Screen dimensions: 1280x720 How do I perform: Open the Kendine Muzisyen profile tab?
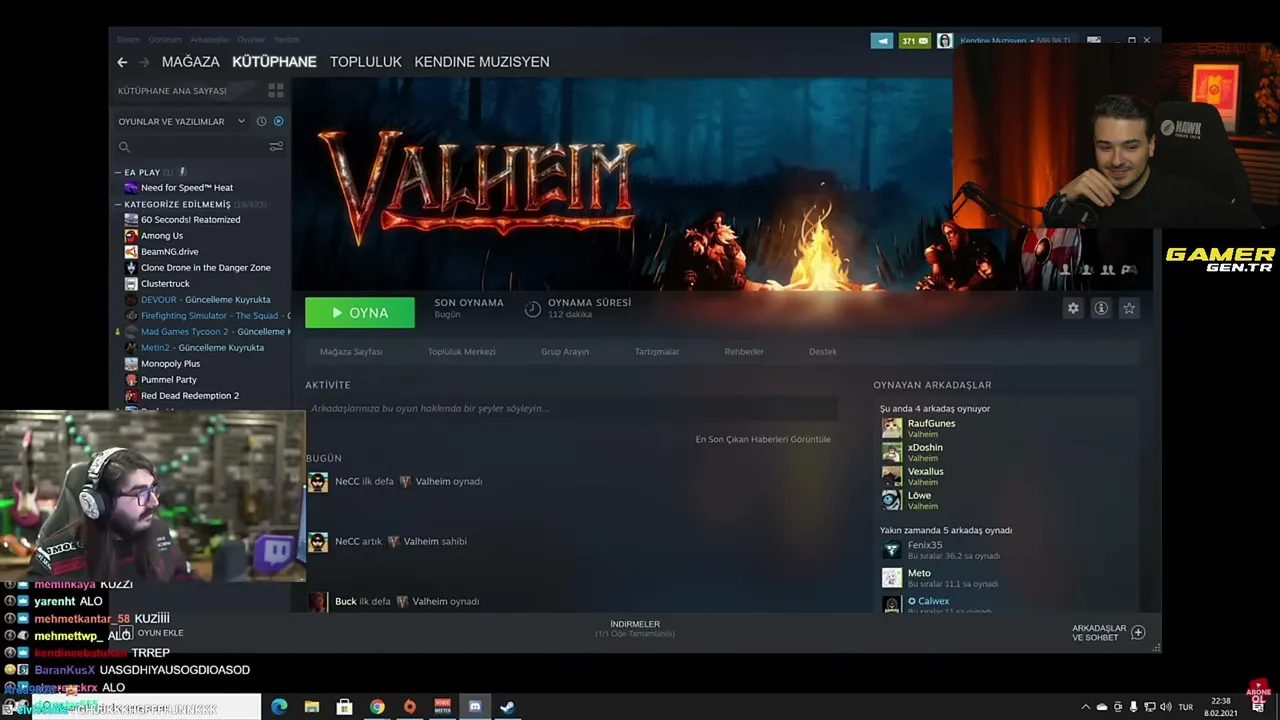482,62
